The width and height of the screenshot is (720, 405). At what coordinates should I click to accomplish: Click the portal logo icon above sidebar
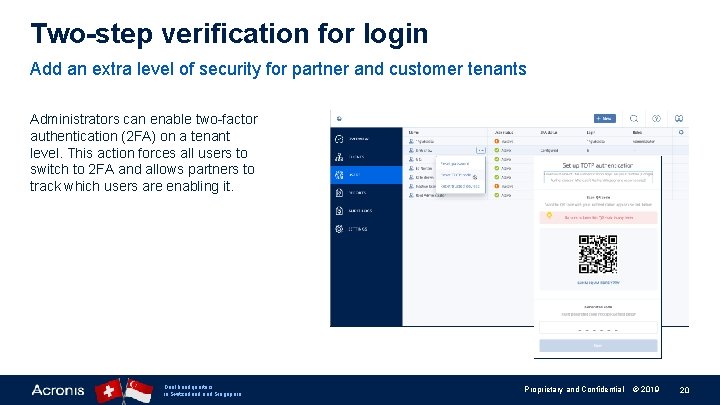(339, 118)
